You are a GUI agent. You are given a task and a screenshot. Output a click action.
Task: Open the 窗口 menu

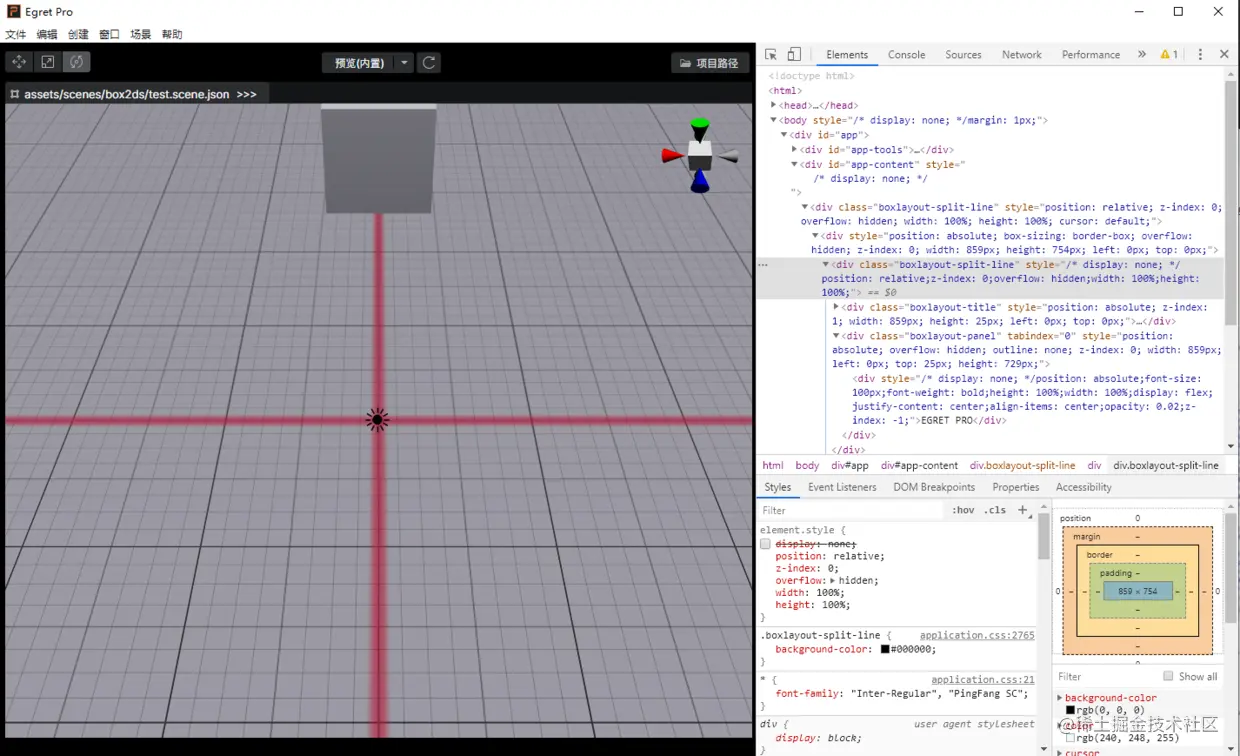109,34
